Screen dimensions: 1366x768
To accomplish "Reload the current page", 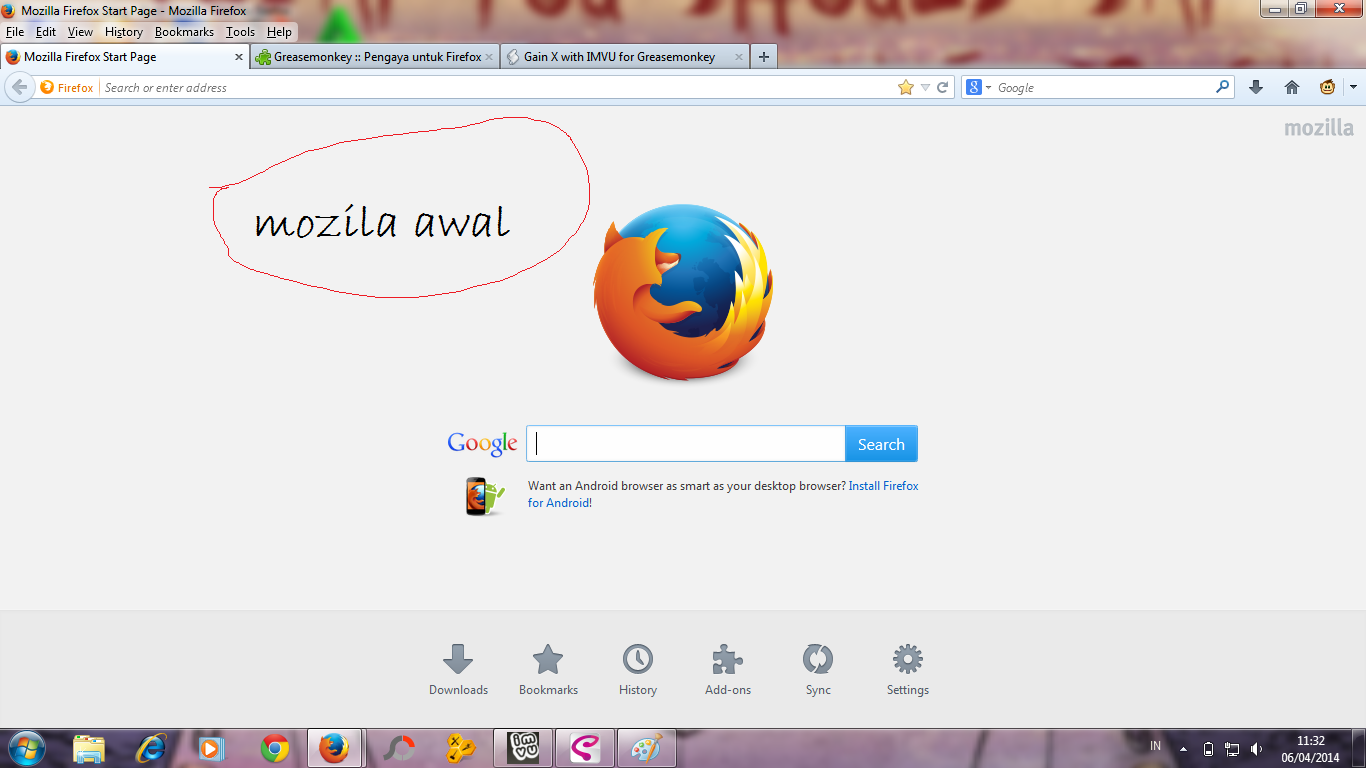I will (942, 88).
